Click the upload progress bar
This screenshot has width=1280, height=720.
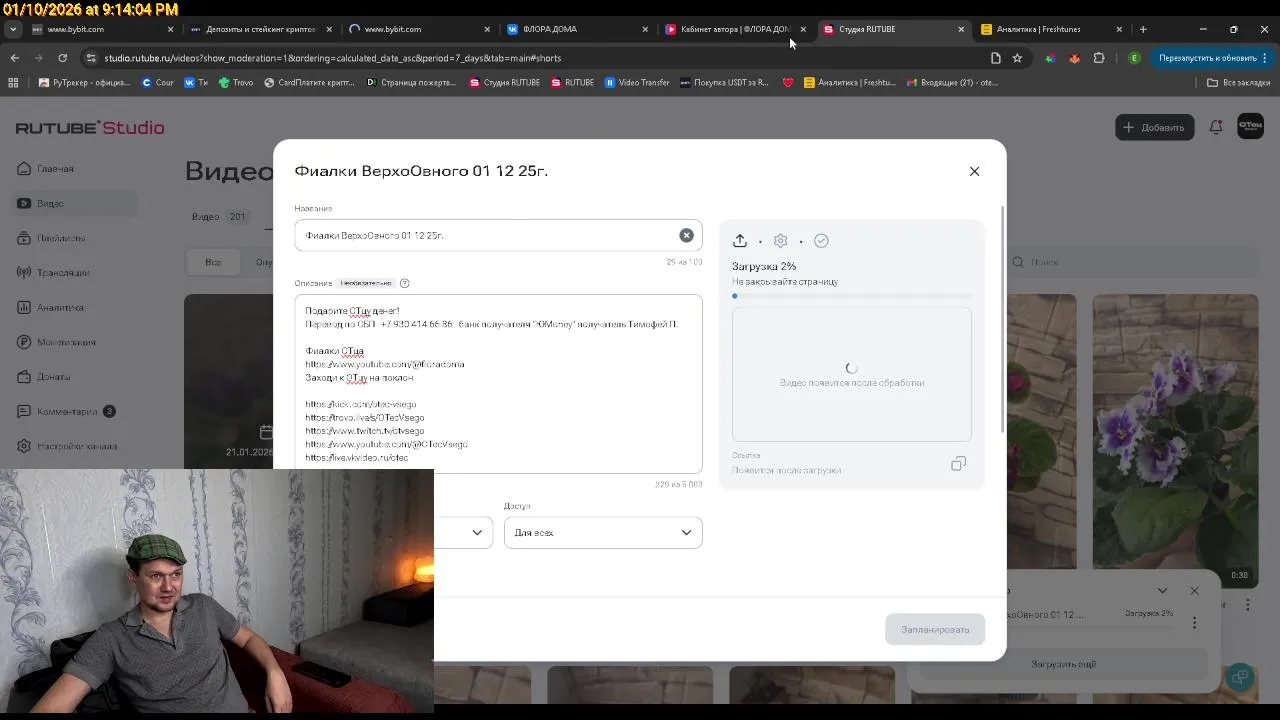coord(852,296)
